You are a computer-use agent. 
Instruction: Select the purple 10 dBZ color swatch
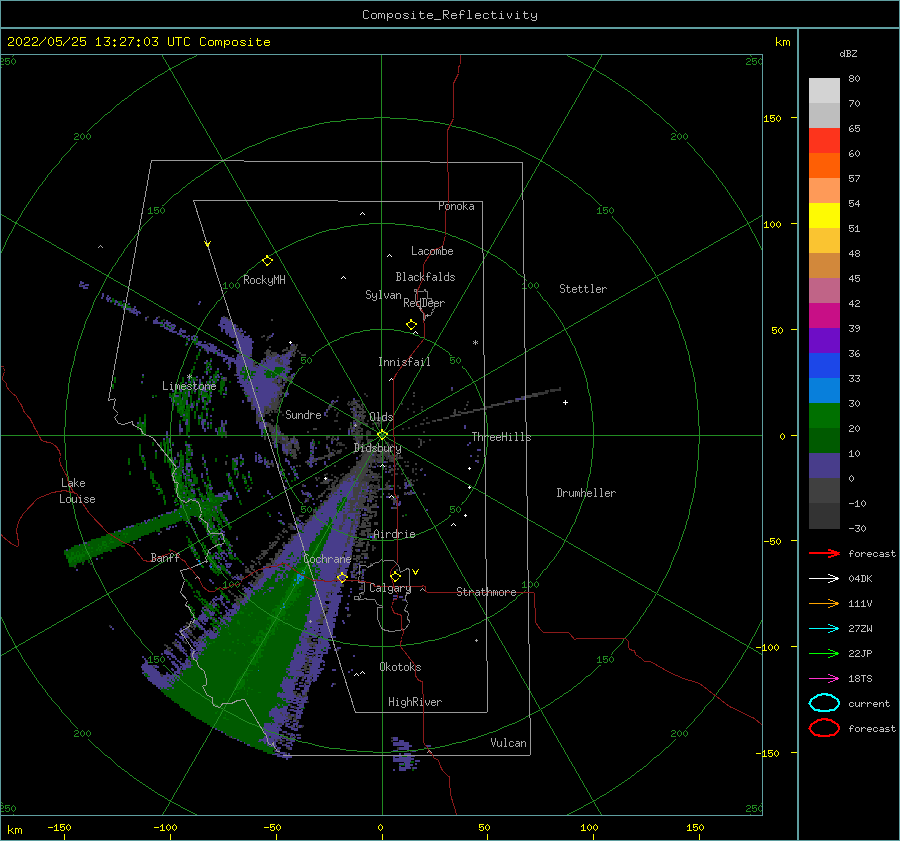click(824, 466)
